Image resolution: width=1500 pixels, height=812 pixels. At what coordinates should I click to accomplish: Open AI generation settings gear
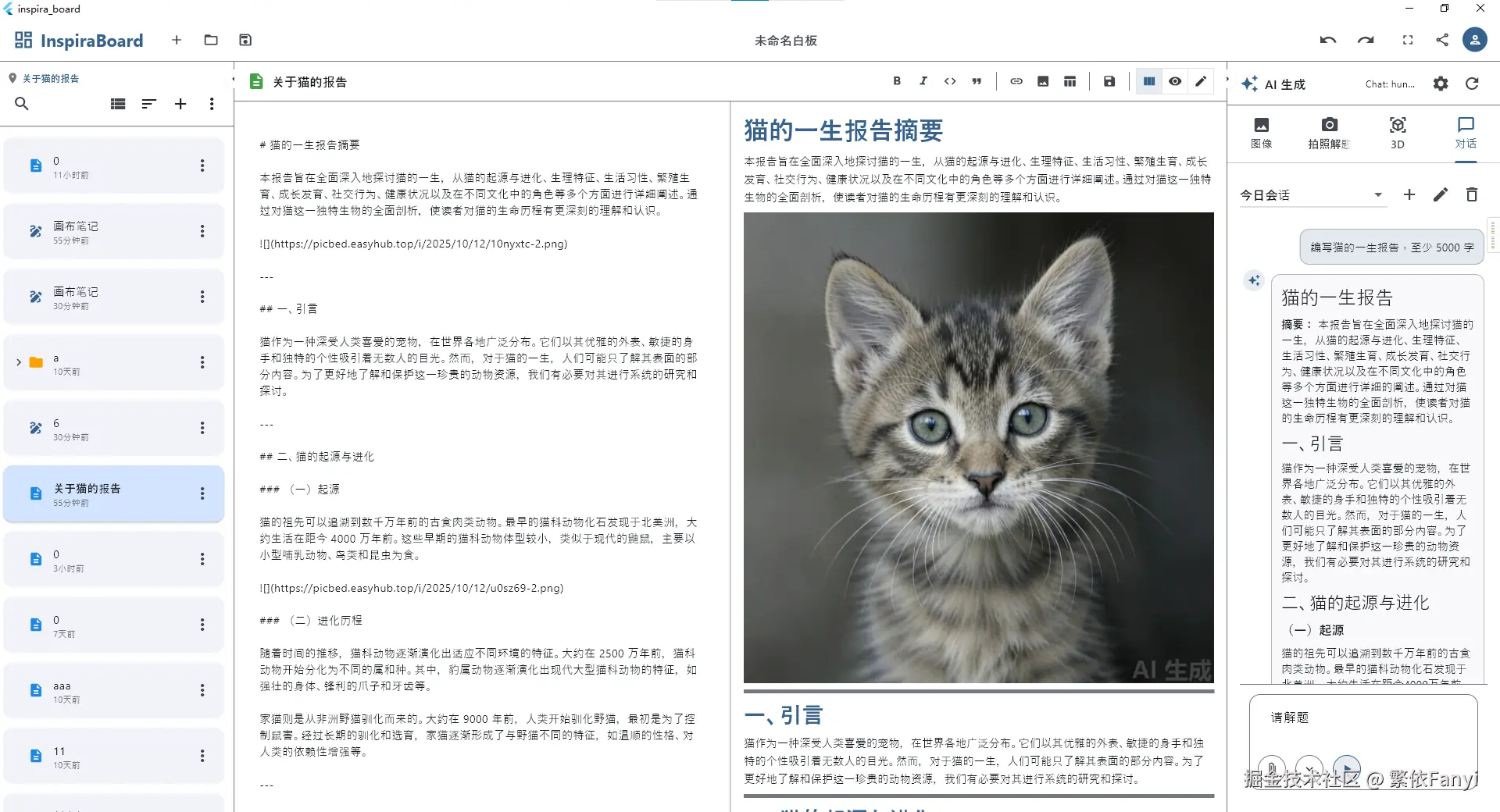[1440, 84]
